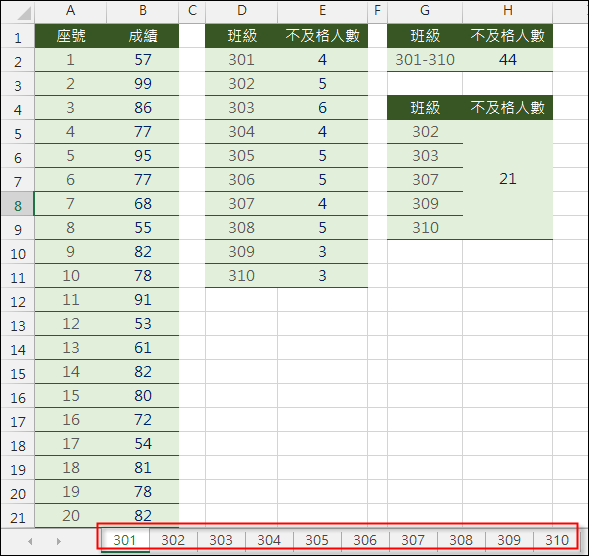
Task: Click the next sheet navigation arrow
Action: [59, 541]
